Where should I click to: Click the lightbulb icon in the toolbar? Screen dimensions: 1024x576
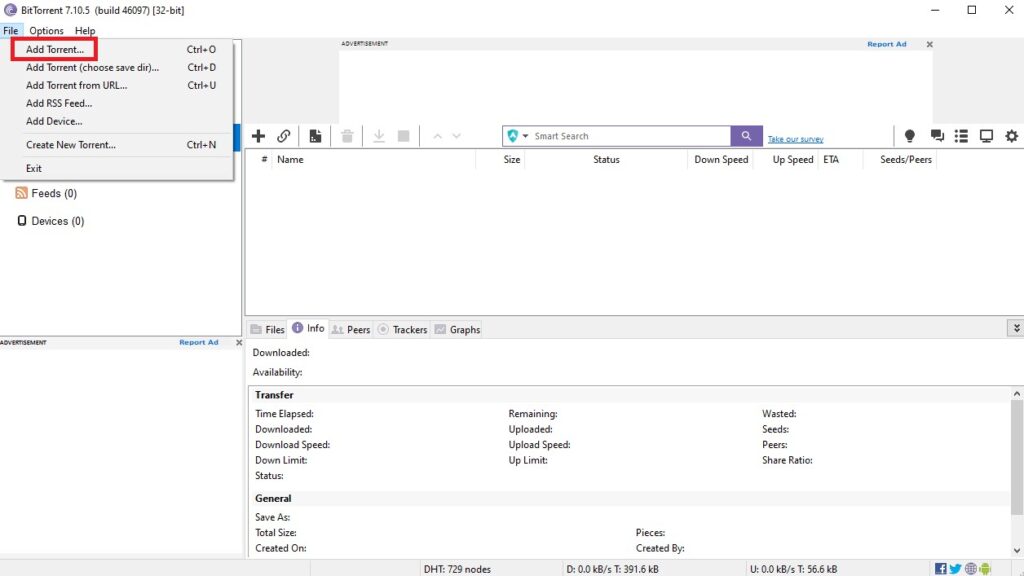[909, 136]
